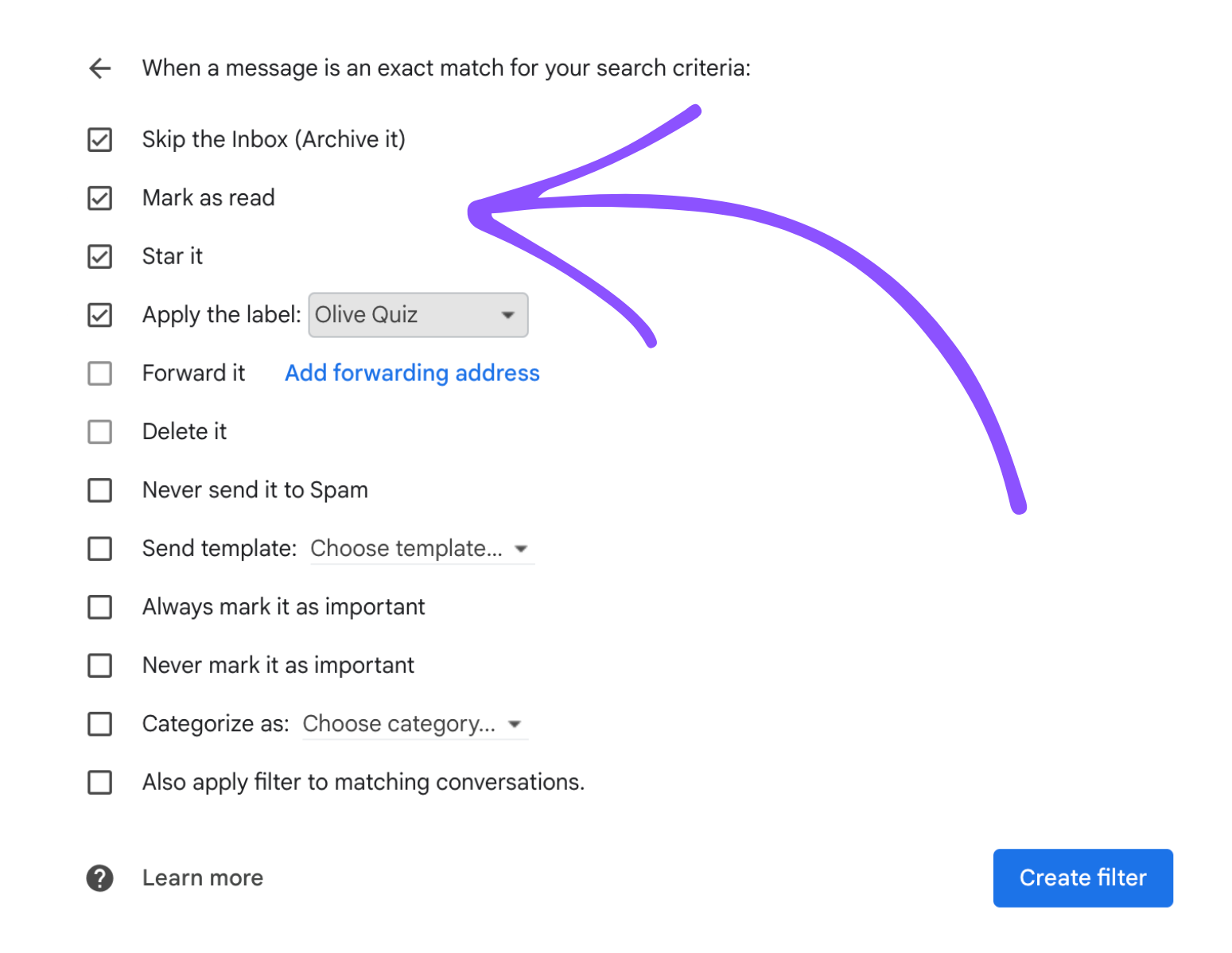Viewport: 1232px width, 953px height.
Task: Uncheck the Star it option
Action: [x=99, y=256]
